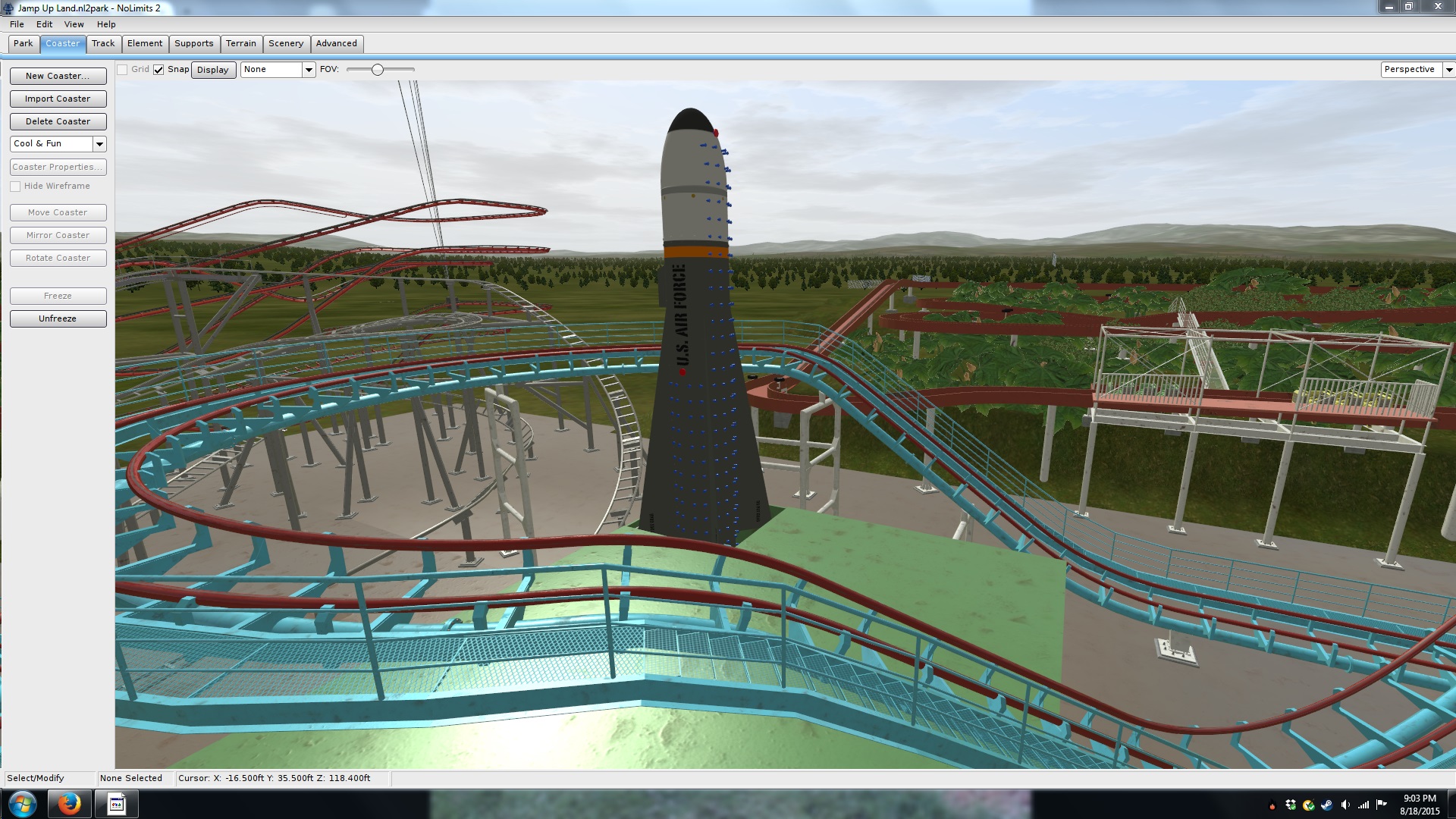Click the New Coaster button
Image resolution: width=1456 pixels, height=819 pixels.
click(58, 76)
